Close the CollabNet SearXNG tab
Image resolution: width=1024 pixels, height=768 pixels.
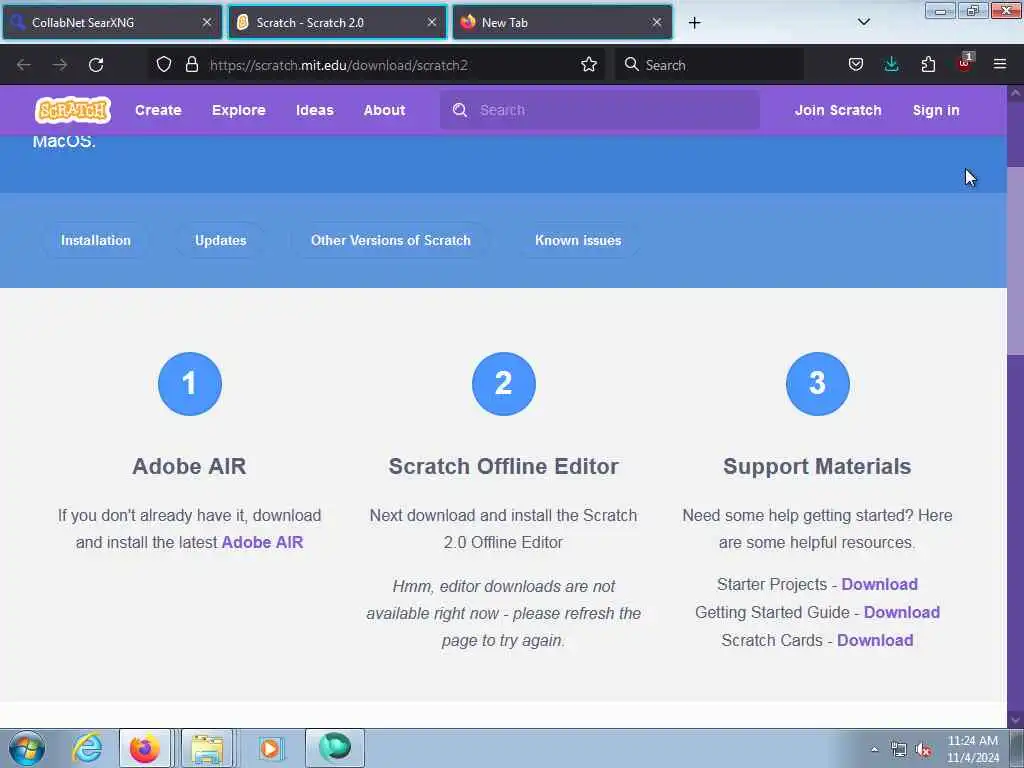(x=207, y=22)
